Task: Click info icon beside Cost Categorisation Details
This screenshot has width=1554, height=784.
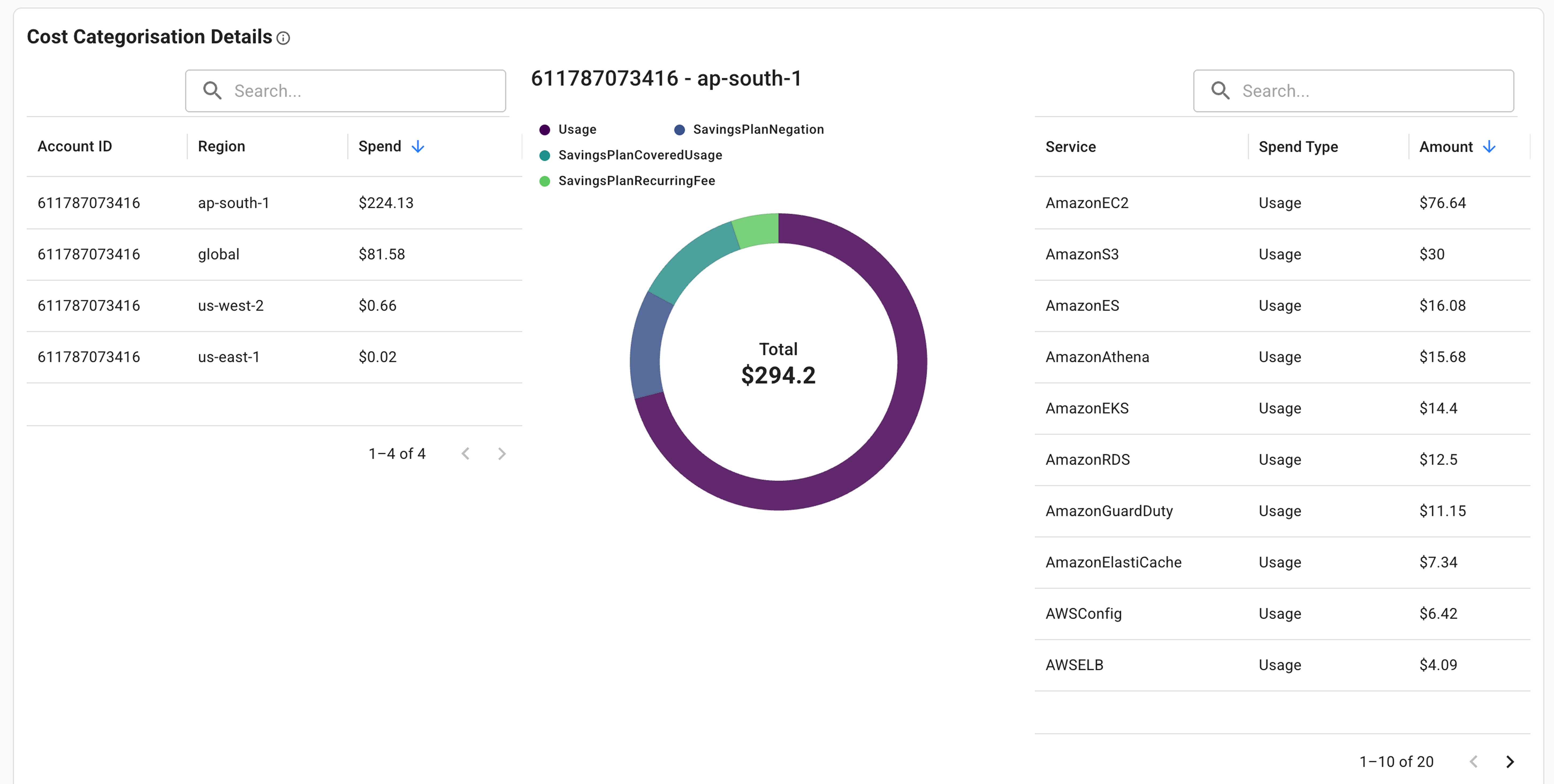Action: click(283, 39)
